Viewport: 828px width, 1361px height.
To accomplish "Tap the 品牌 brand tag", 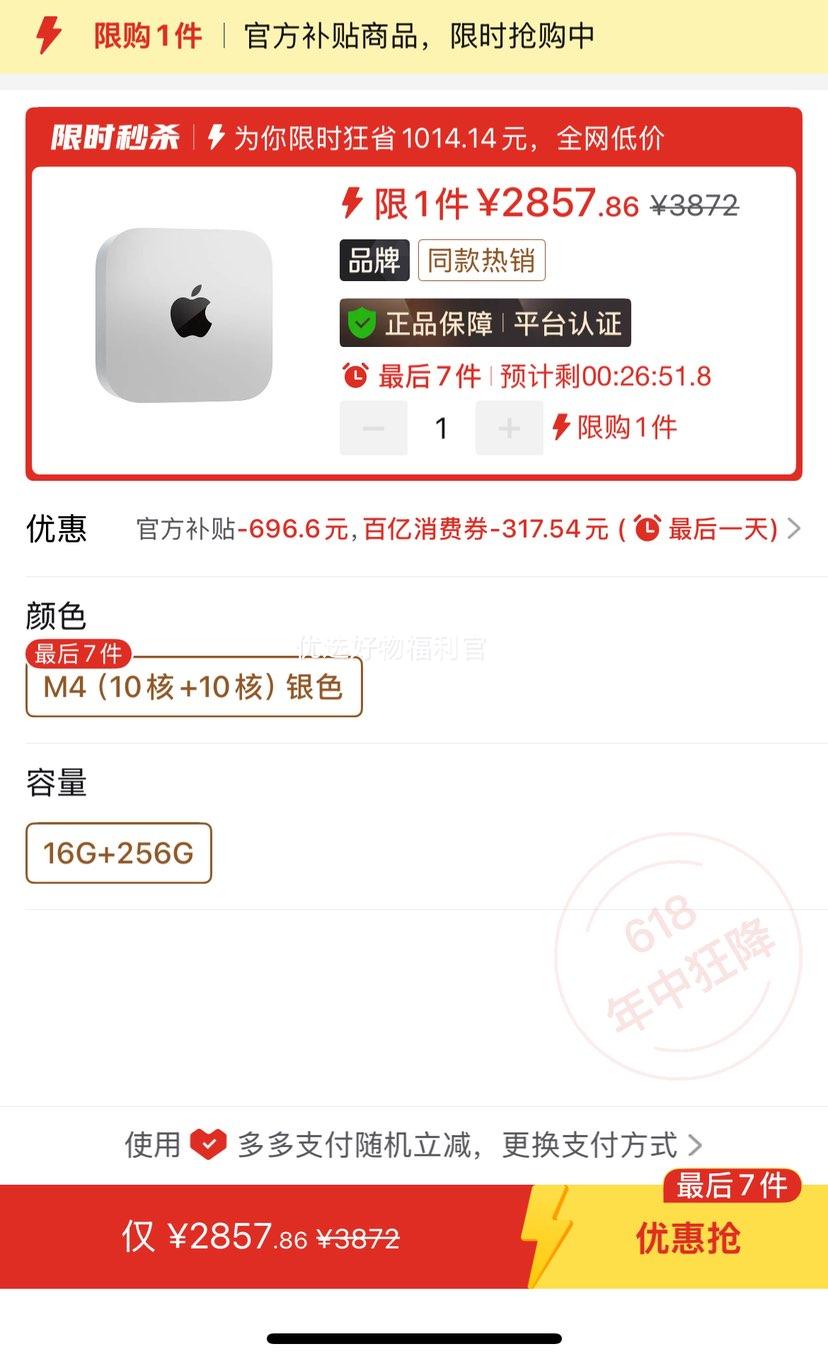I will point(374,261).
